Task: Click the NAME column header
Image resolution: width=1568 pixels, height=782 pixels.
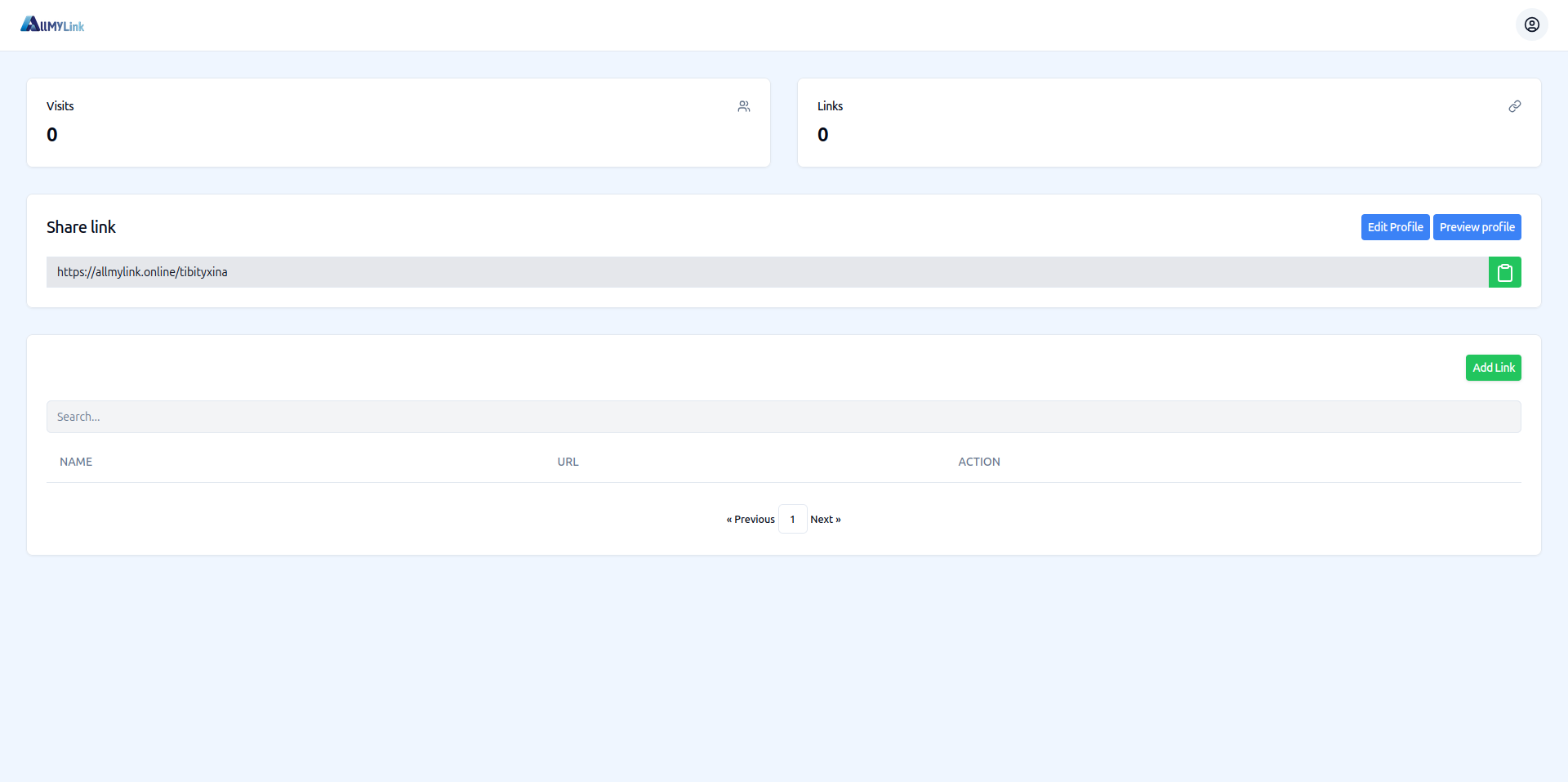Action: 76,462
